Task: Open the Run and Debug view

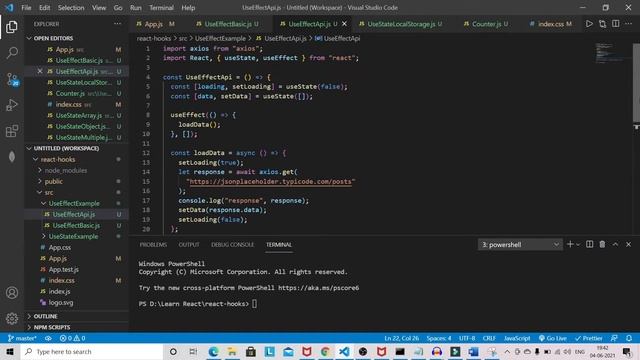Action: (12, 105)
